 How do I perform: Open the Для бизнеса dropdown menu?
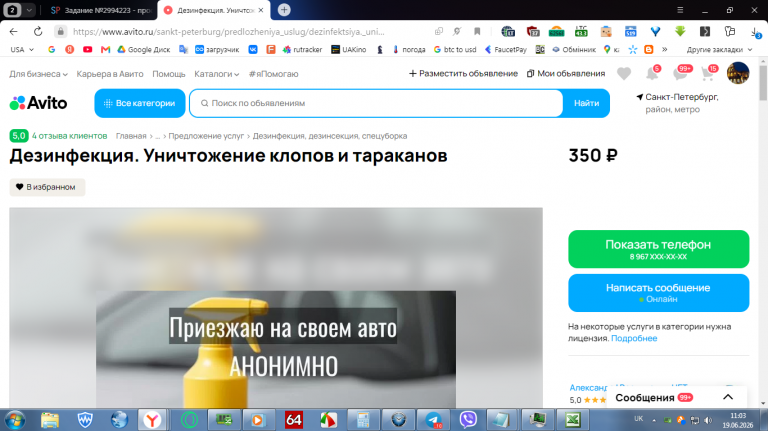click(x=38, y=74)
